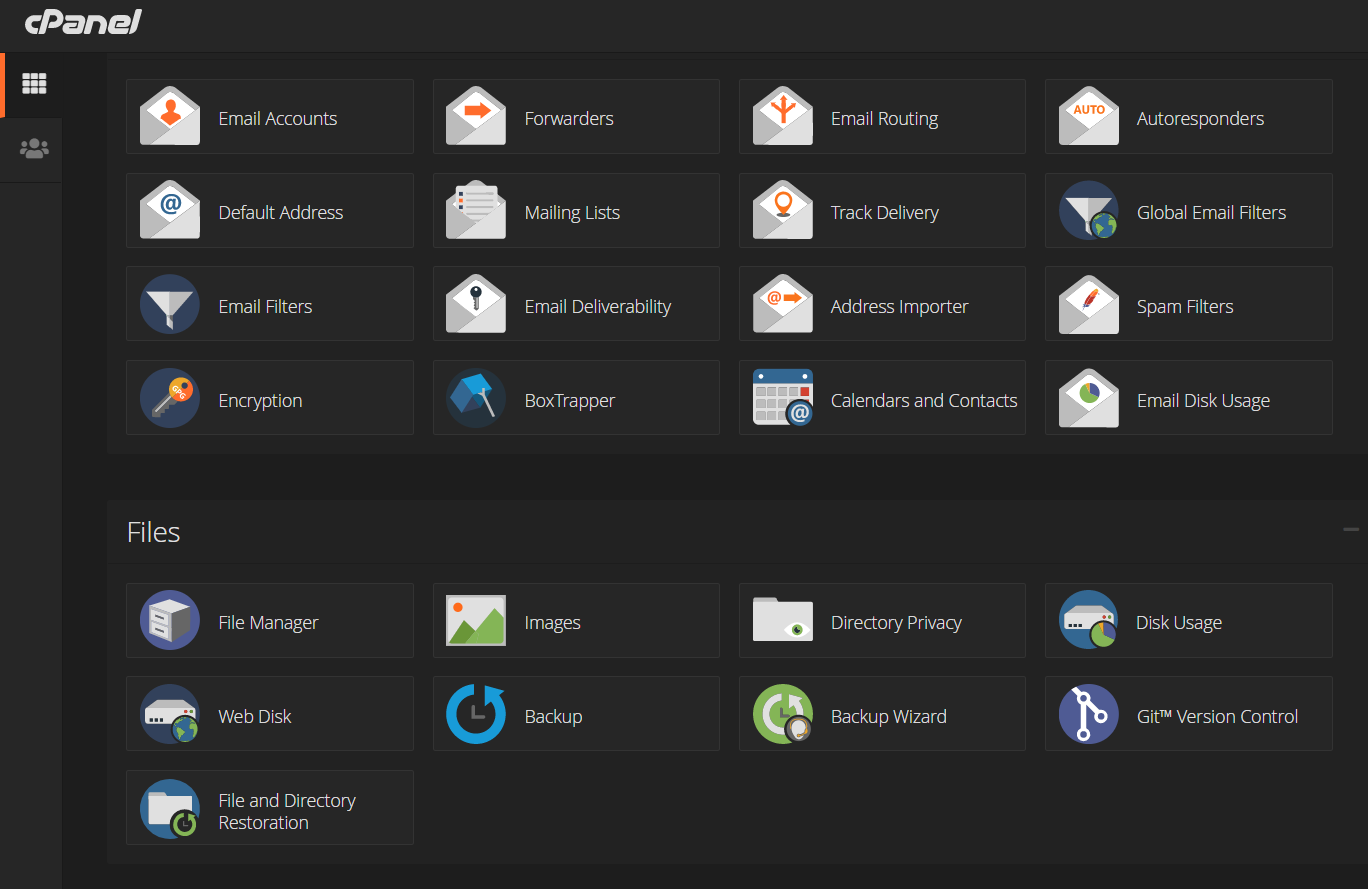Open the Spam Filters feather icon

1088,305
